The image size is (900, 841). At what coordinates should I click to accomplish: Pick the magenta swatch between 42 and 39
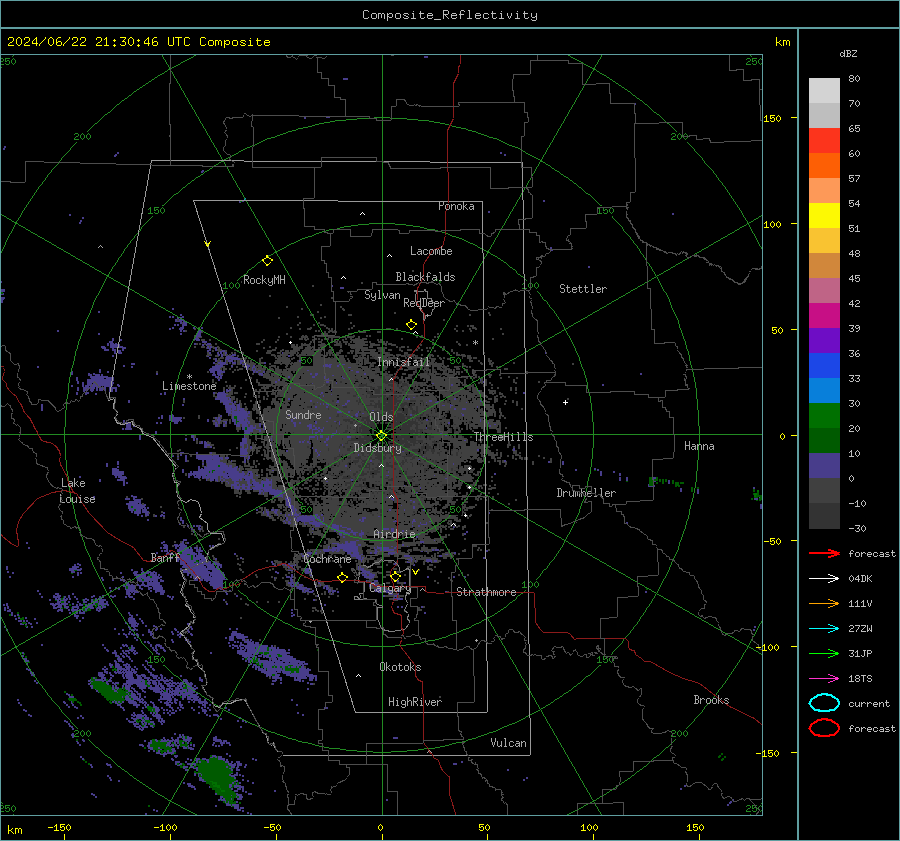pyautogui.click(x=824, y=316)
